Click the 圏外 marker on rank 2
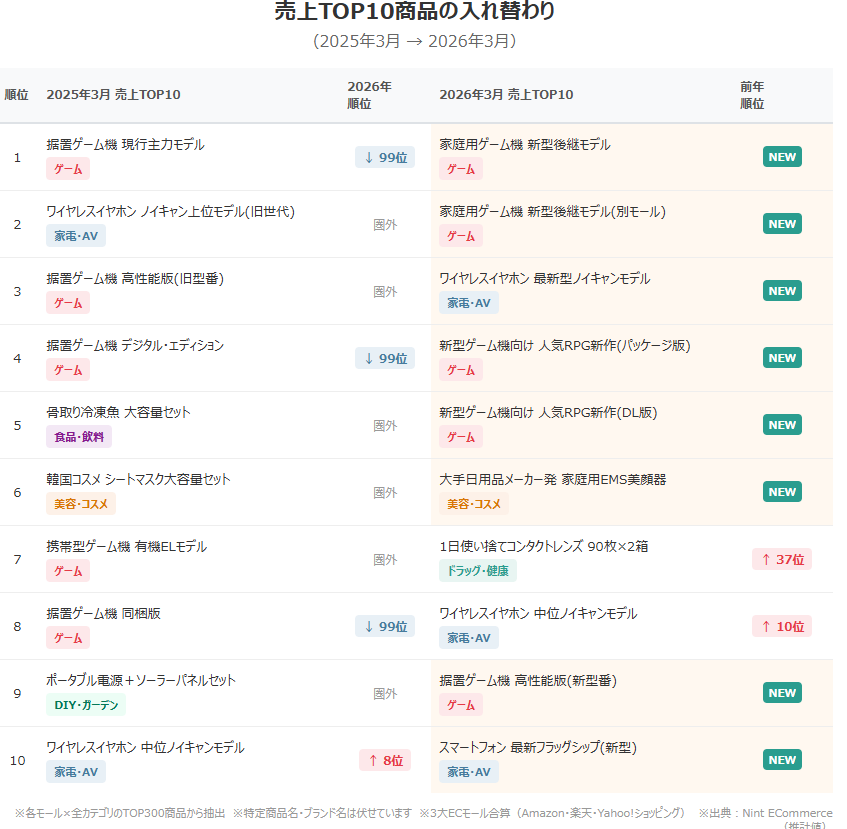Screen dimensions: 847x829 384,224
